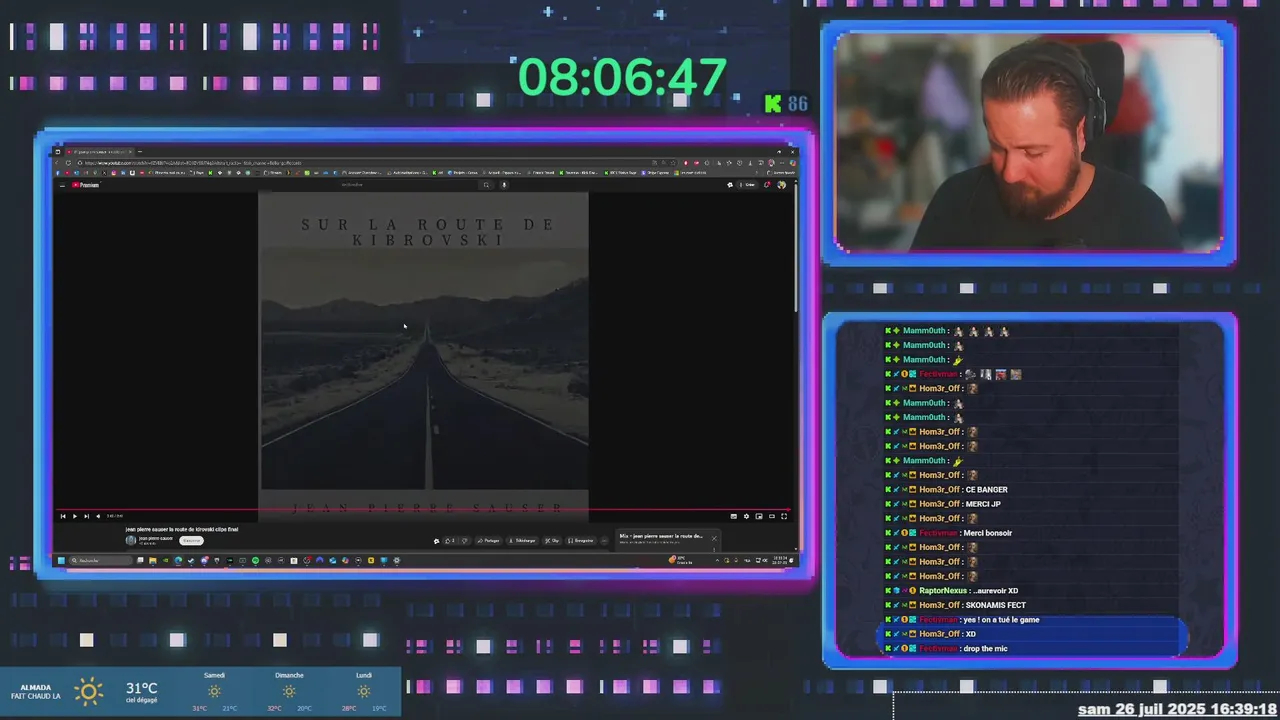Dislike the video with the thumbs-down button
The height and width of the screenshot is (720, 1280).
[x=465, y=541]
